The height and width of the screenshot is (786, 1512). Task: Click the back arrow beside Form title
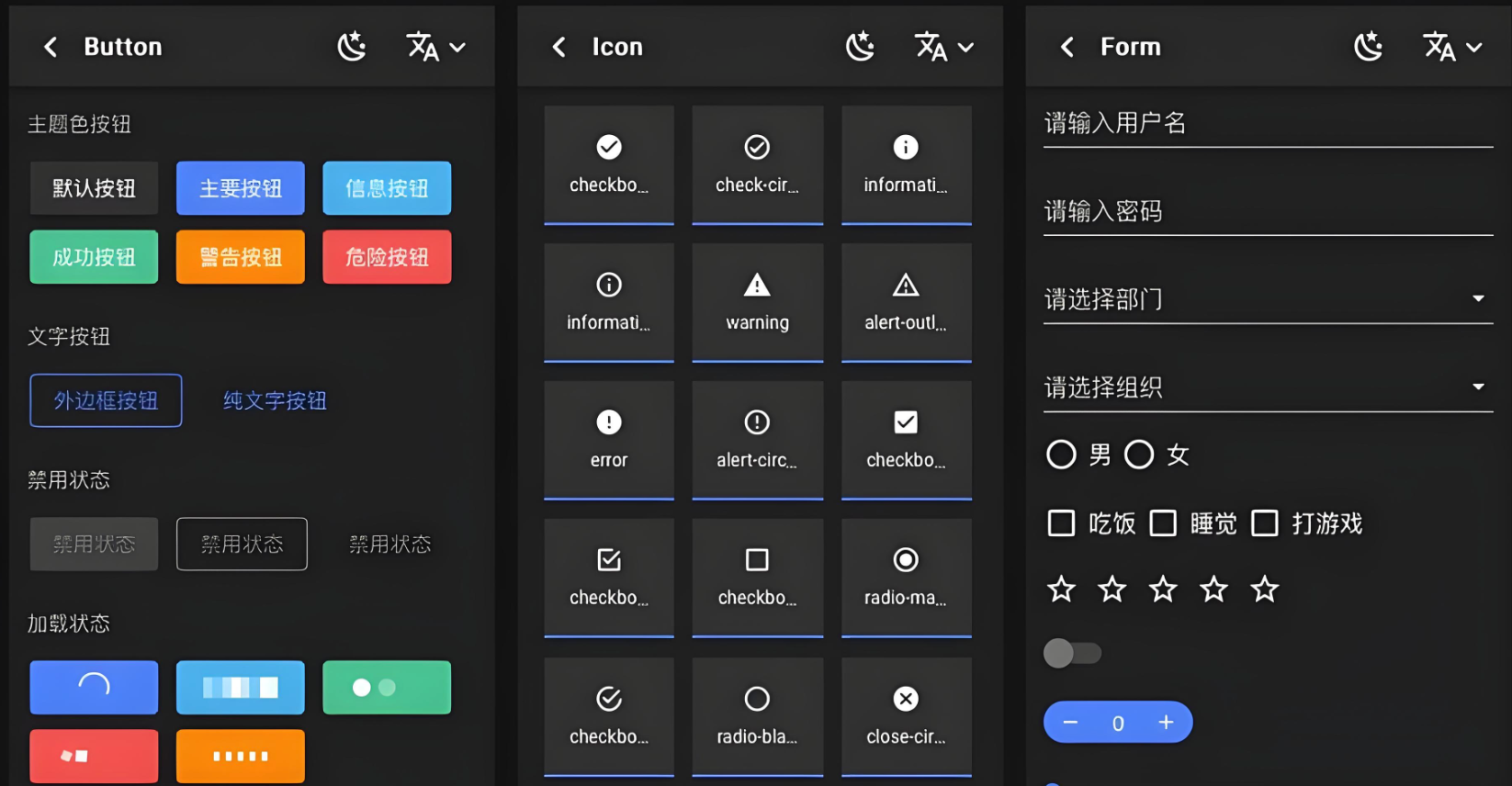(1066, 47)
